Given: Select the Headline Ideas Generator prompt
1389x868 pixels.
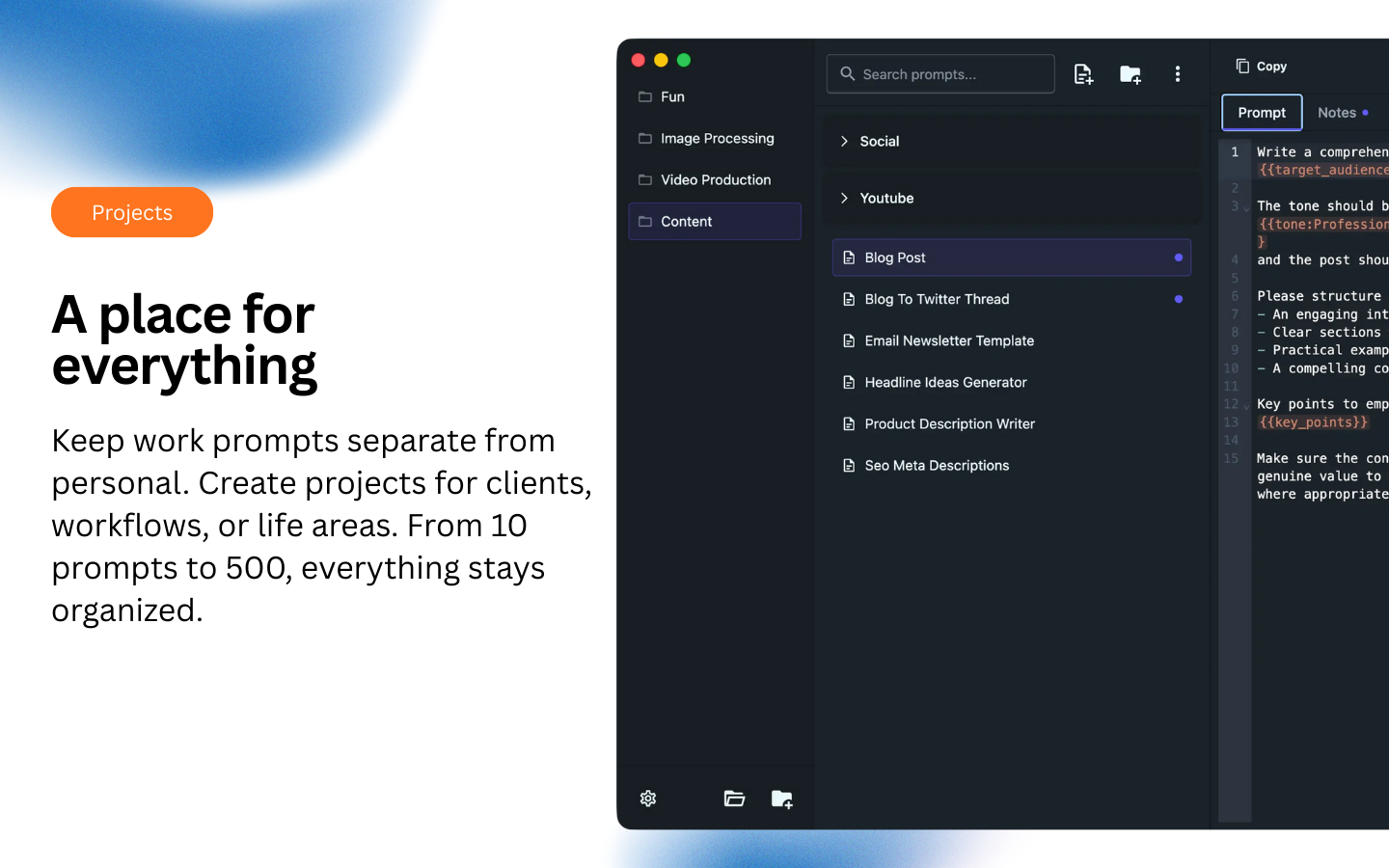Looking at the screenshot, I should pyautogui.click(x=945, y=382).
